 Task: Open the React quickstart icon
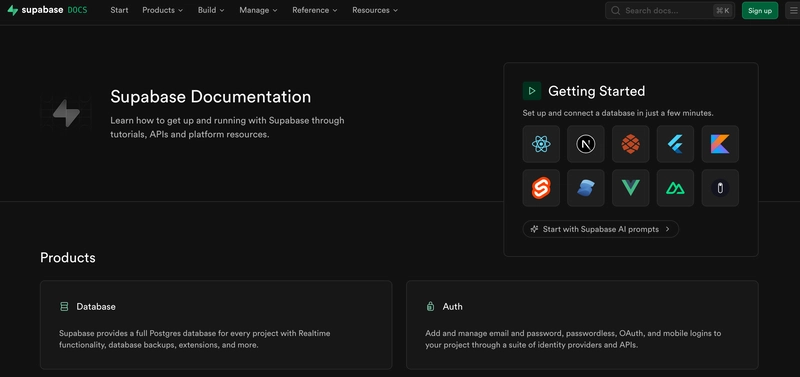coord(541,144)
